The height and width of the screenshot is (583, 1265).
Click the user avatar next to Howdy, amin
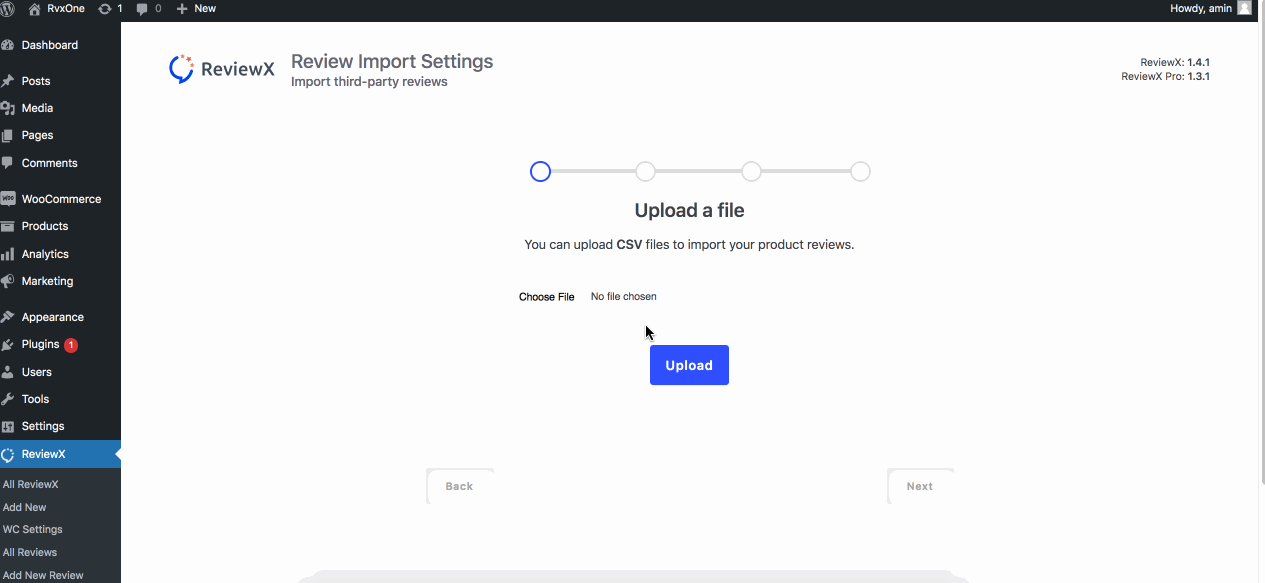coord(1244,8)
